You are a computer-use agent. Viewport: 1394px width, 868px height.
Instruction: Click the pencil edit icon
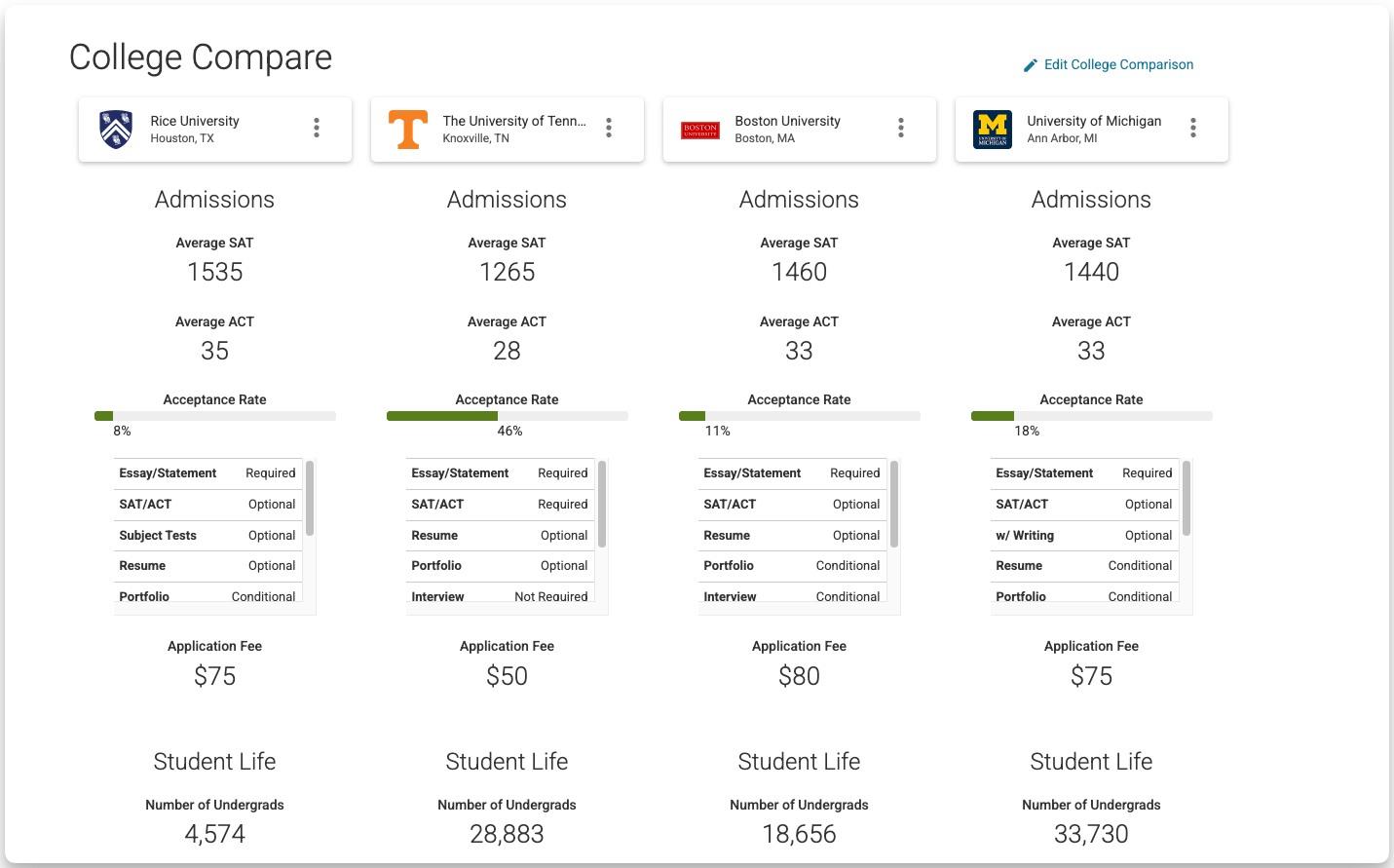(1031, 65)
